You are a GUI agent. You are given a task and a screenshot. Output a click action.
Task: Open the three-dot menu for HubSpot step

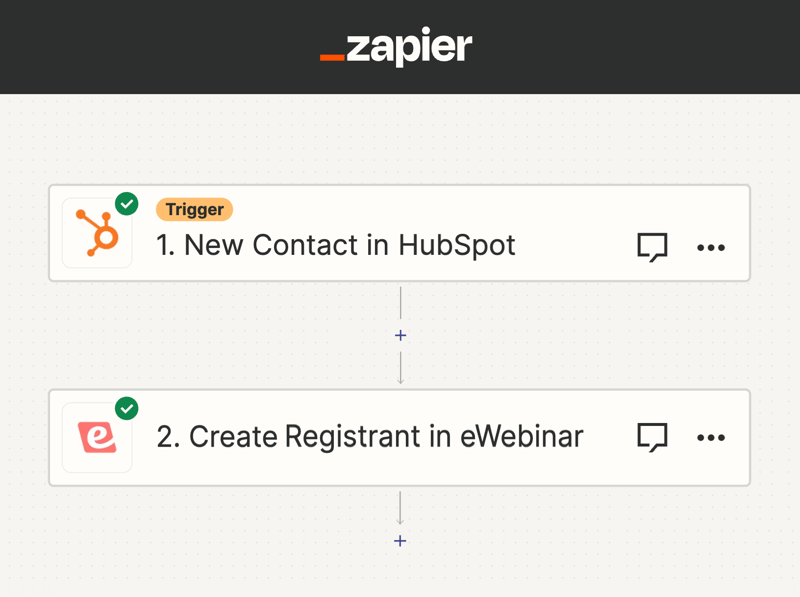coord(711,247)
